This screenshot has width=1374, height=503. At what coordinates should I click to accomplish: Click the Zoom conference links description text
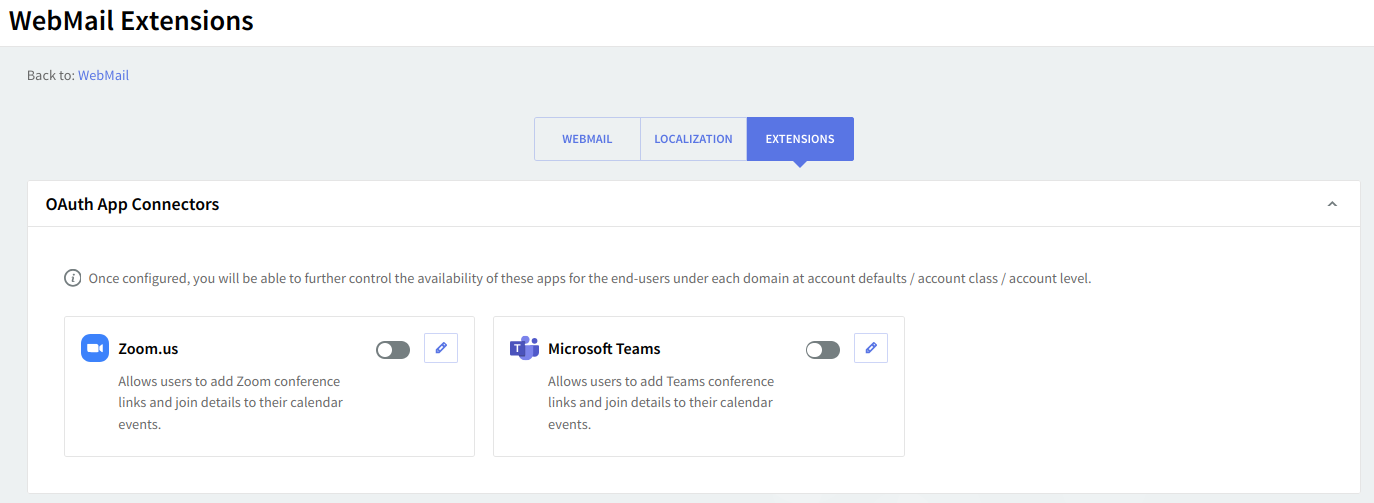(x=230, y=402)
